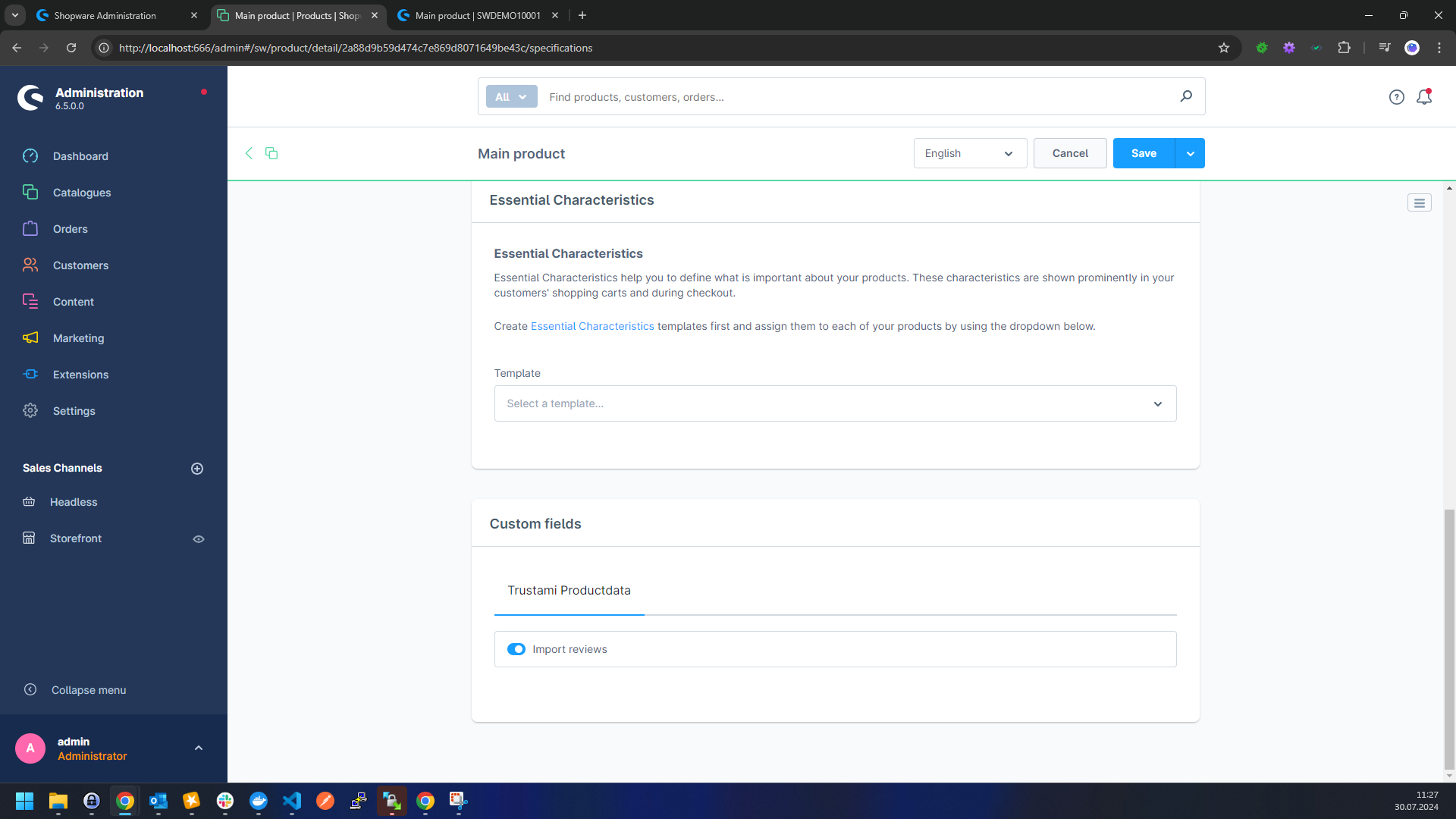Click the Add Sales Channel plus icon
This screenshot has width=1456, height=819.
197,468
